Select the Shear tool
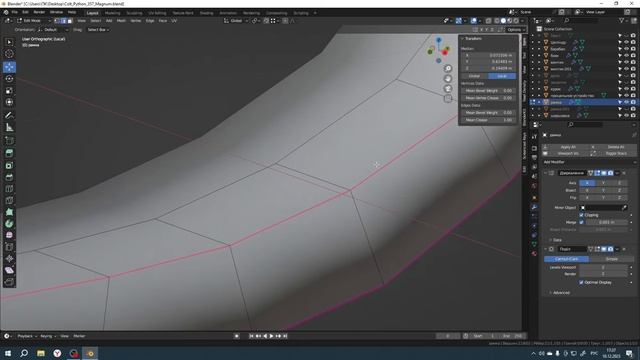 9,270
